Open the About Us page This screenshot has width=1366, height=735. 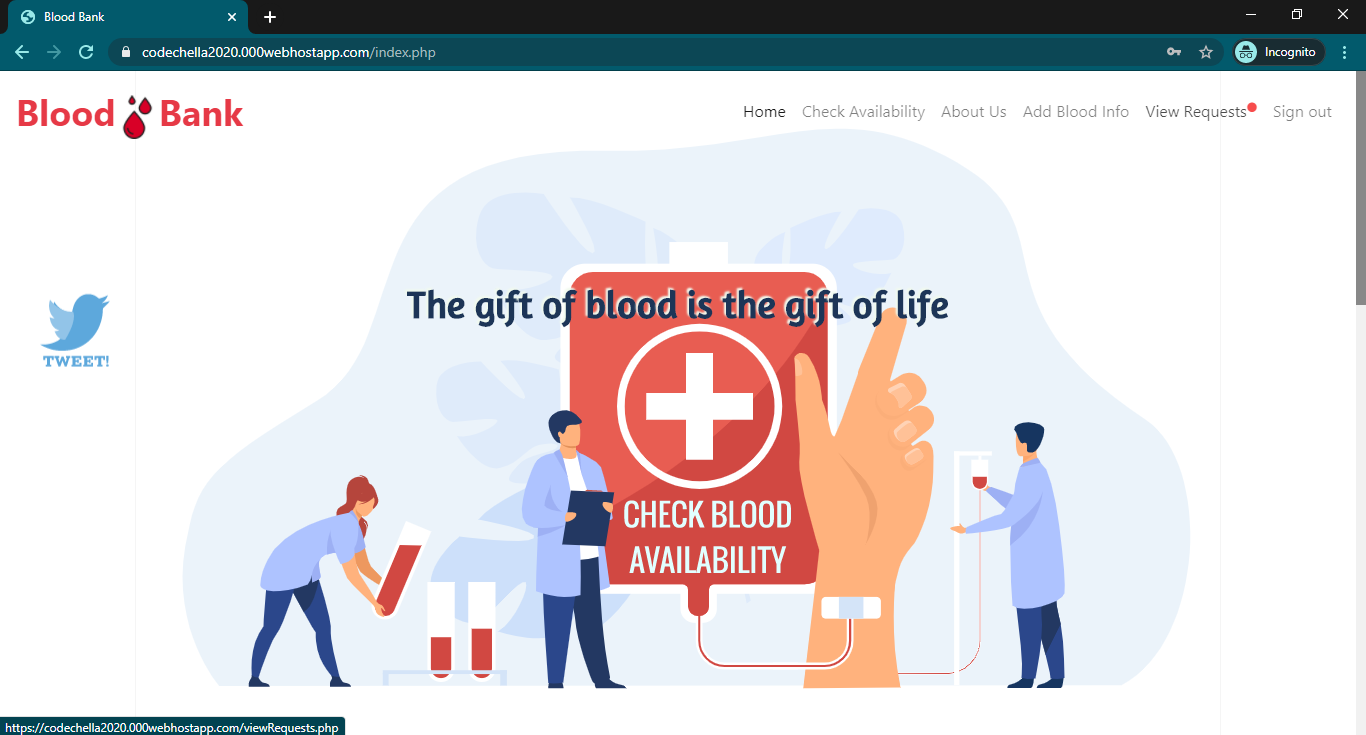974,112
